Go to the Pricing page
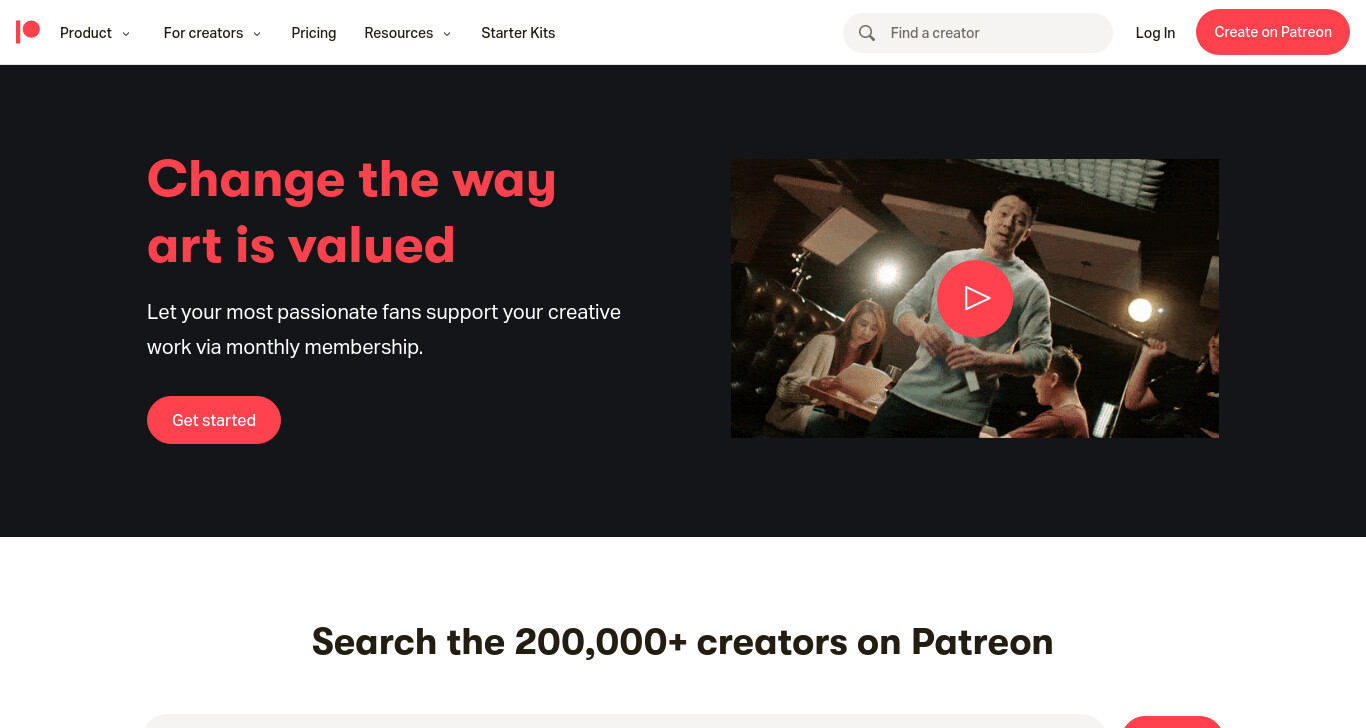This screenshot has width=1366, height=728. coord(314,33)
